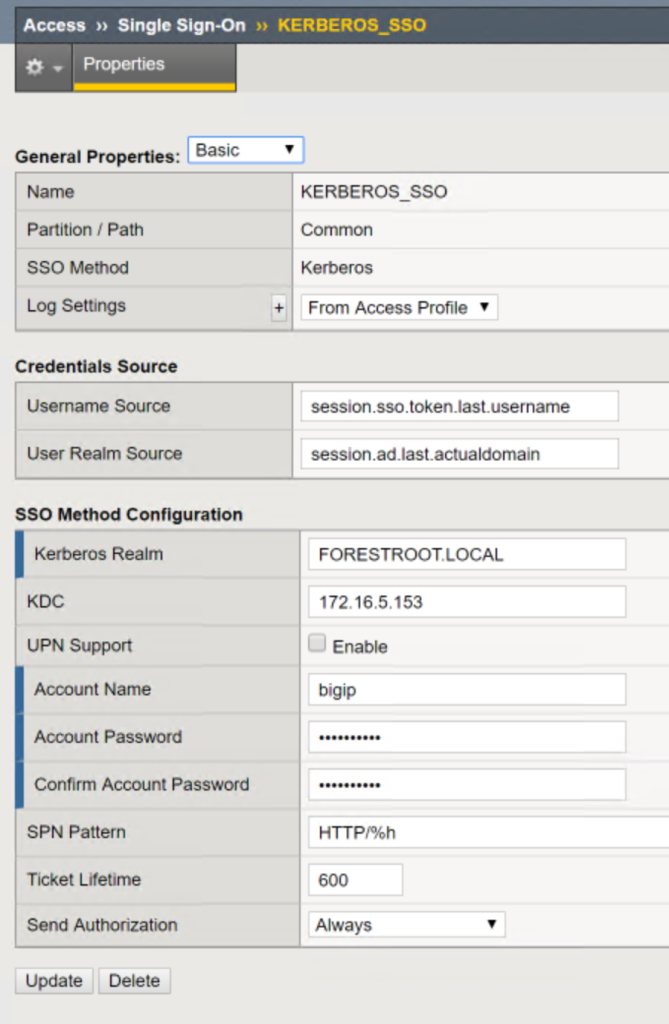Enable the UPN Support checkbox
Viewport: 669px width, 1024px height.
317,643
